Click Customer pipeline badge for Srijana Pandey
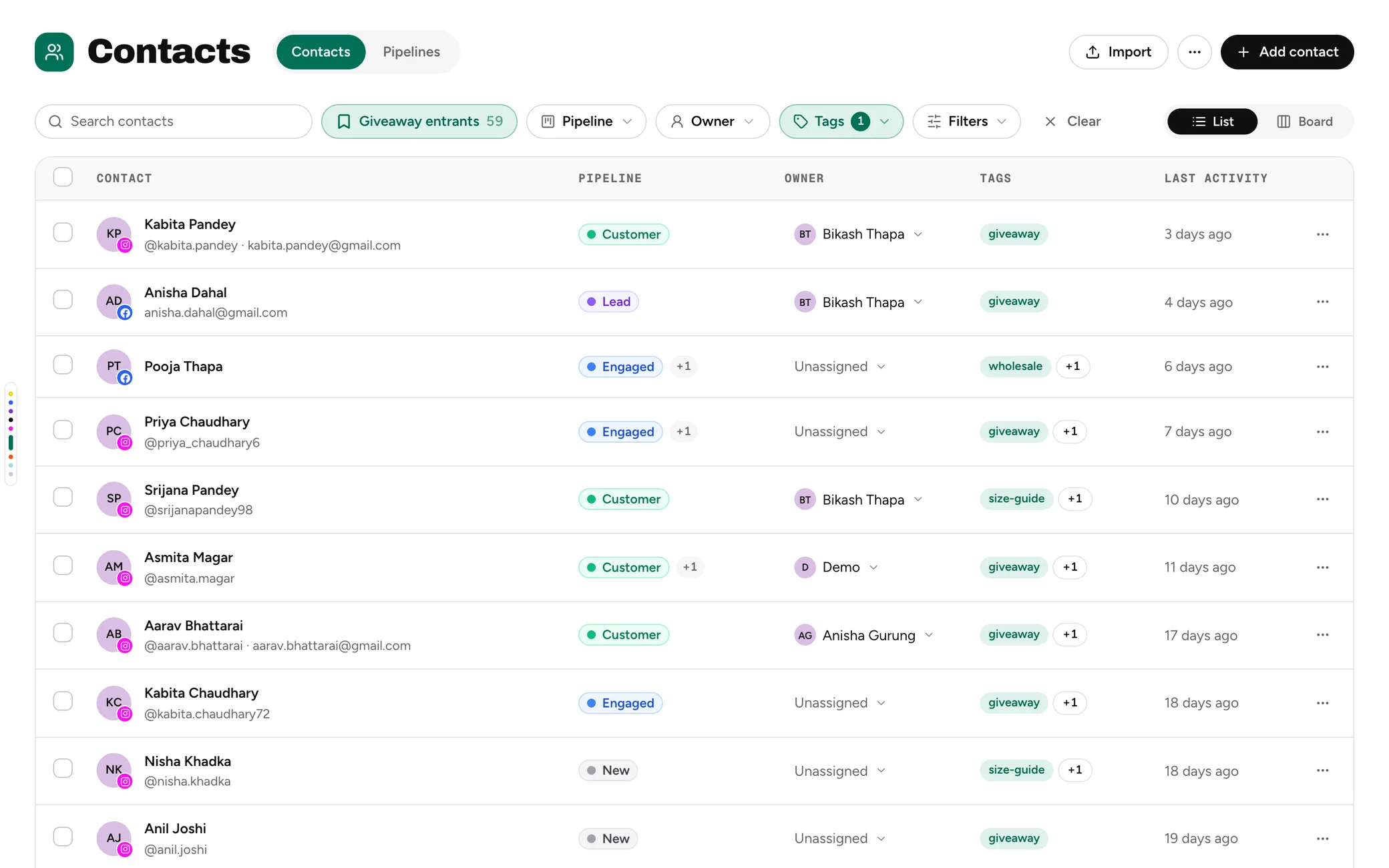Viewport: 1389px width, 868px height. point(624,499)
